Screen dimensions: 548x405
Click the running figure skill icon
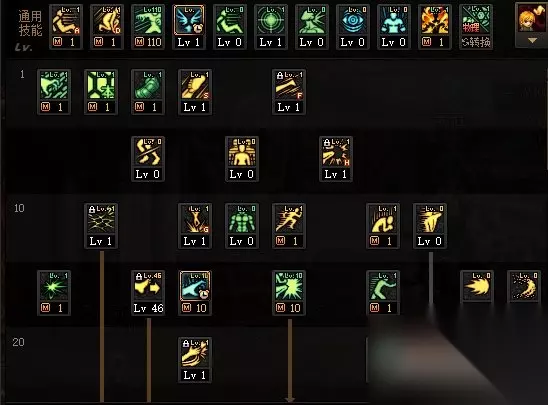click(x=289, y=226)
